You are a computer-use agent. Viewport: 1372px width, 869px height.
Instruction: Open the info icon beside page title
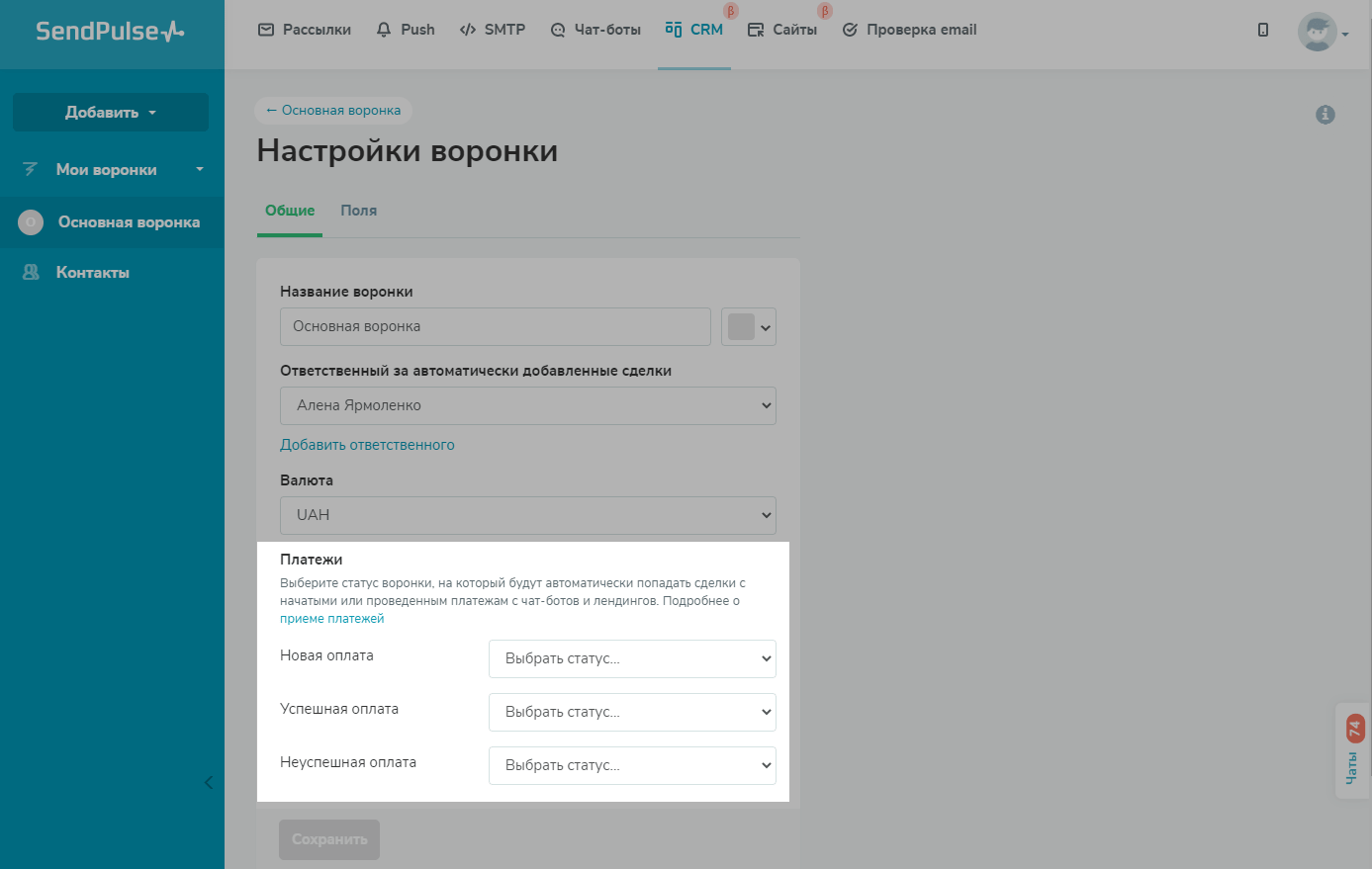coord(1326,115)
